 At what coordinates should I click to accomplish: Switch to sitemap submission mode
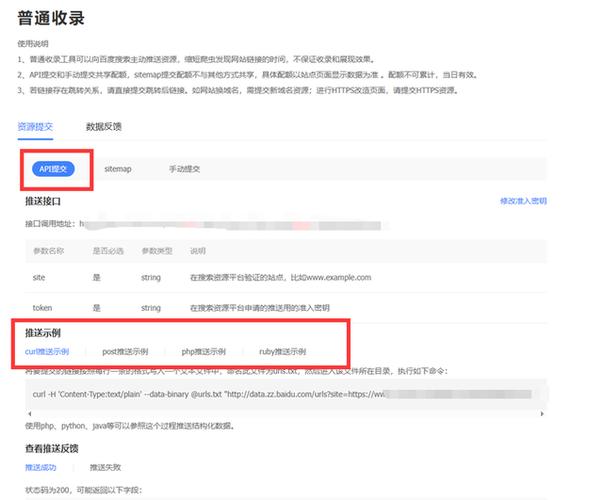118,169
